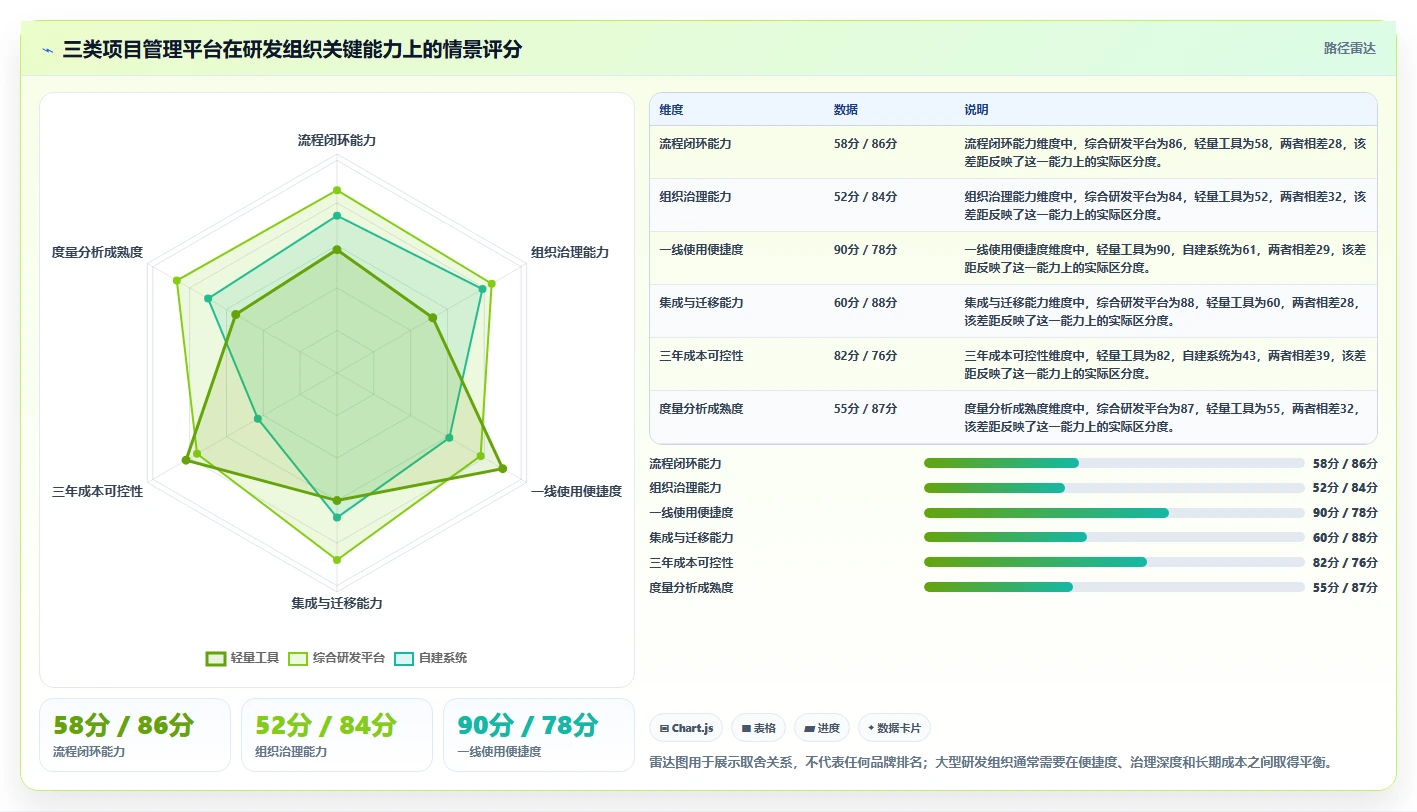Click the 数据 column header
Screen dimensions: 1417x812
click(x=845, y=109)
